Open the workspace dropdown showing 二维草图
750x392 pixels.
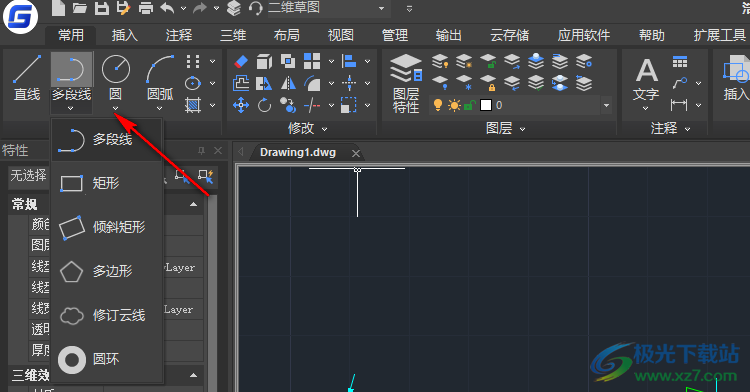381,8
